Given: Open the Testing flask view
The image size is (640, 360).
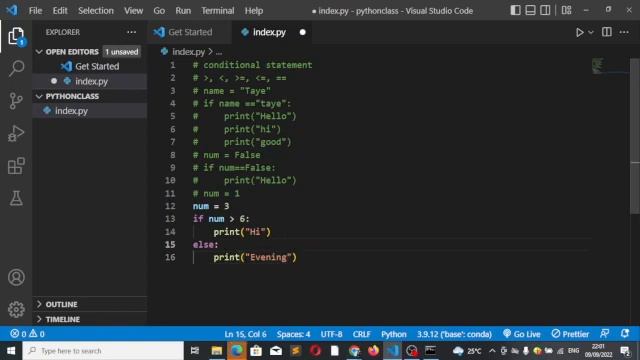Looking at the screenshot, I should click(x=16, y=198).
